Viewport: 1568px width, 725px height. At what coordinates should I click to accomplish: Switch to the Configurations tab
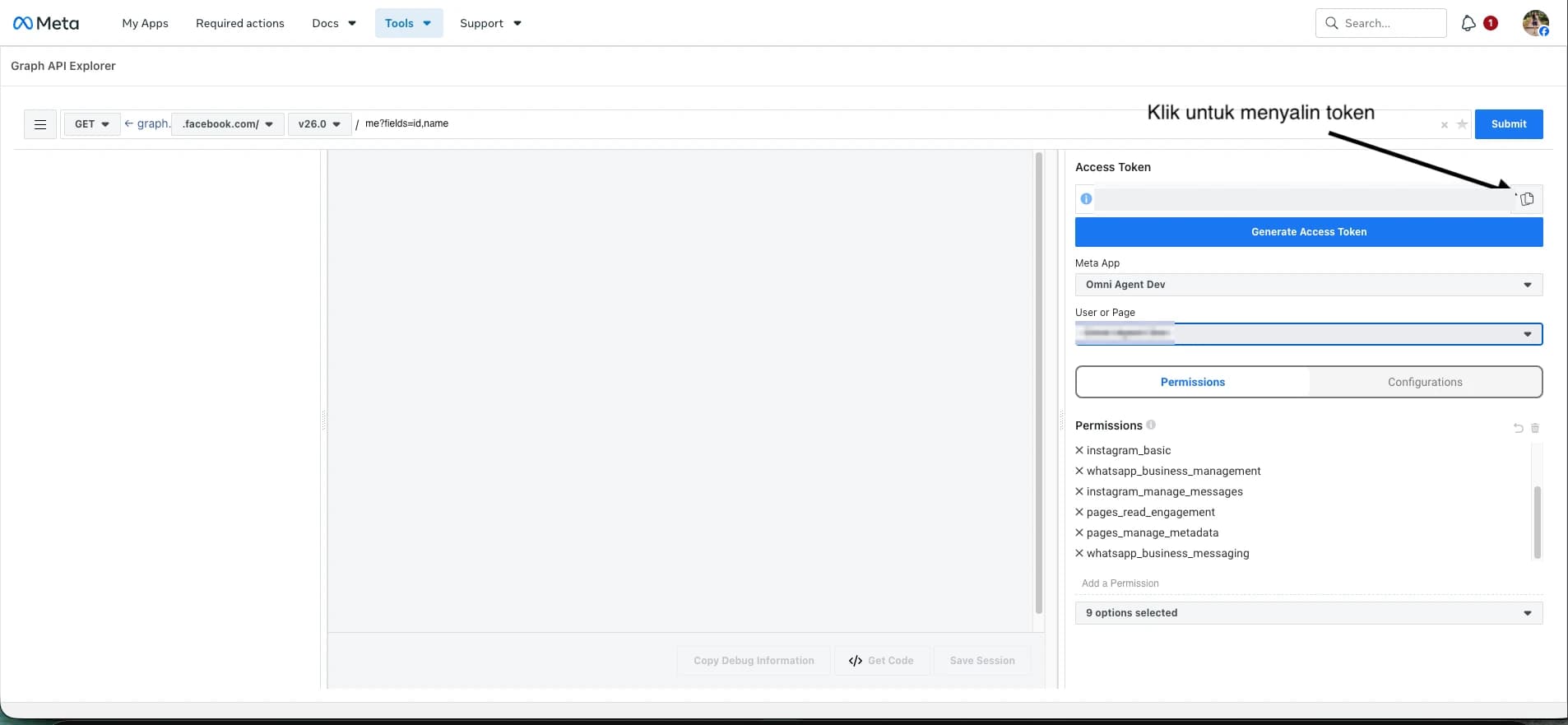pyautogui.click(x=1425, y=382)
